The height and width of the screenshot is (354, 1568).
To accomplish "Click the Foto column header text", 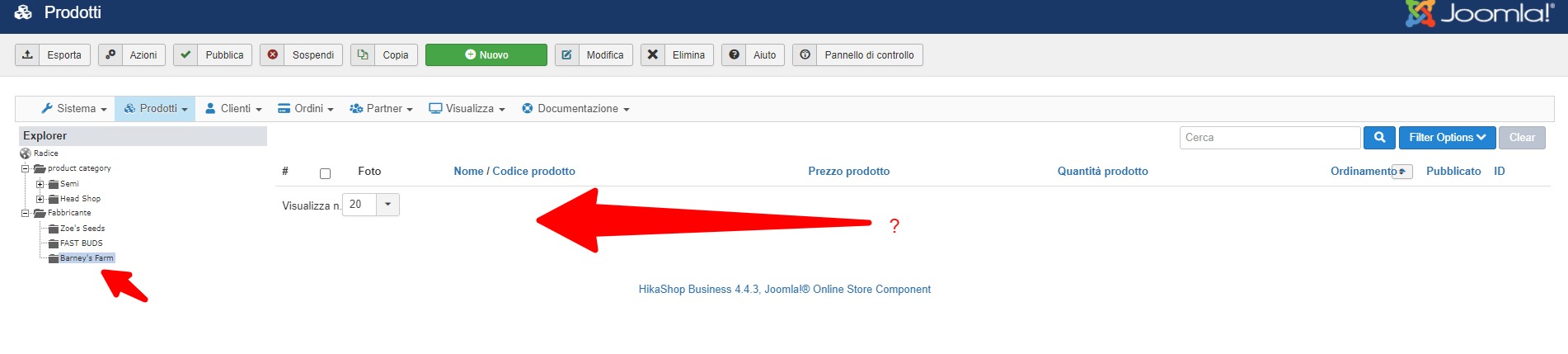I will click(x=369, y=172).
